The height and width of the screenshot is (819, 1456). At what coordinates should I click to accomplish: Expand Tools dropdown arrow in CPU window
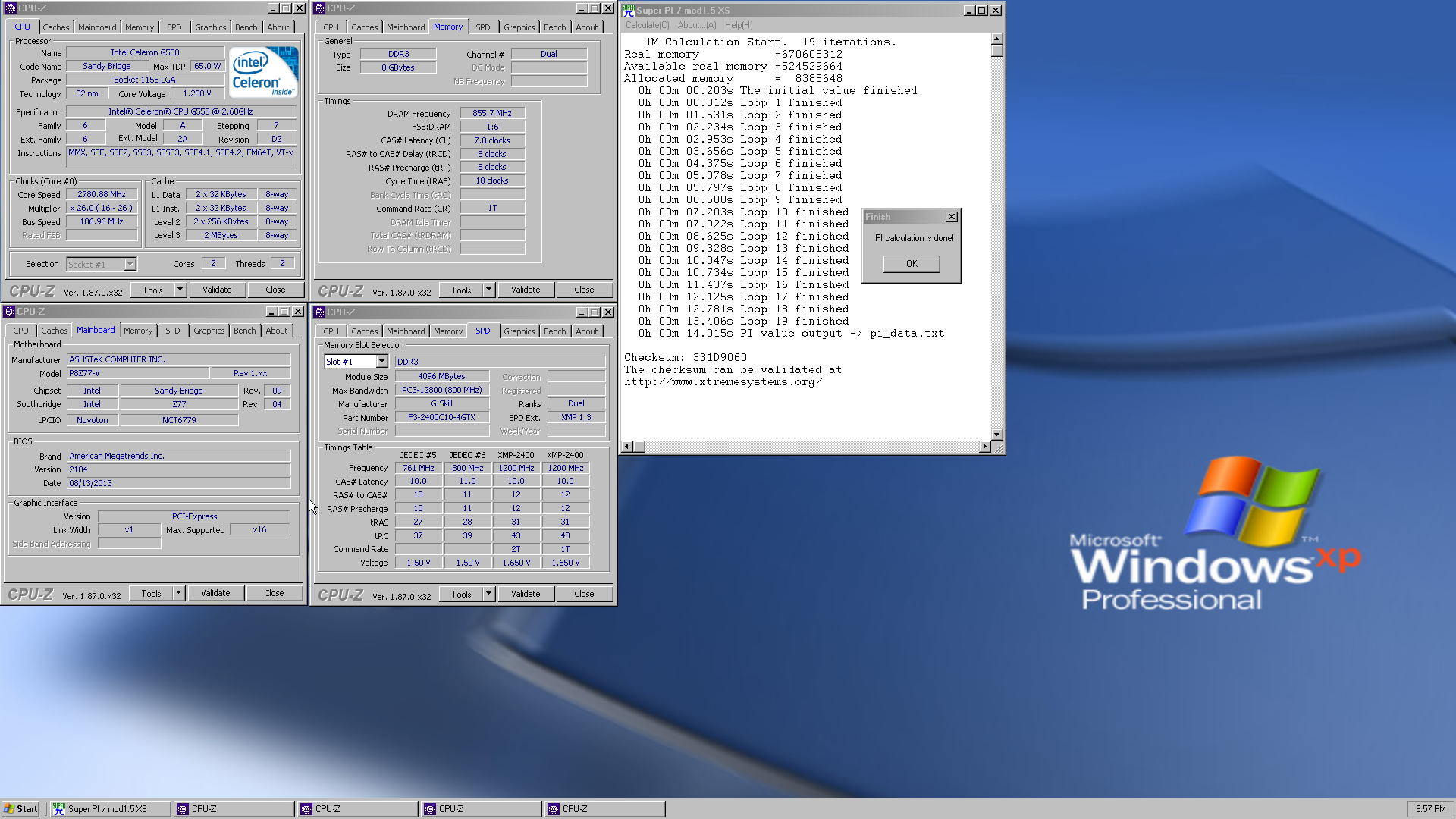point(180,290)
